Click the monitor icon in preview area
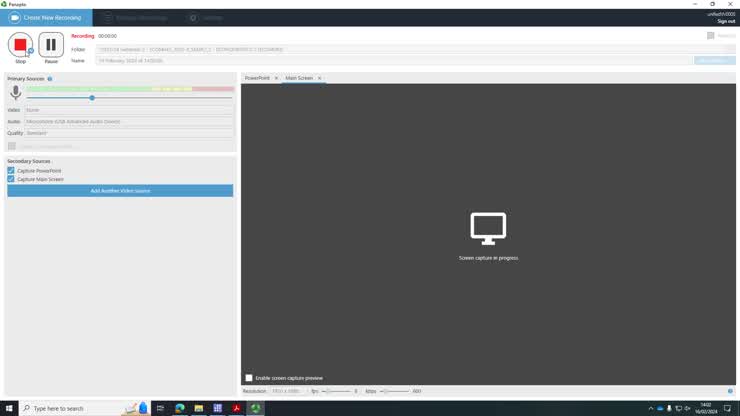The image size is (740, 416). pos(488,228)
